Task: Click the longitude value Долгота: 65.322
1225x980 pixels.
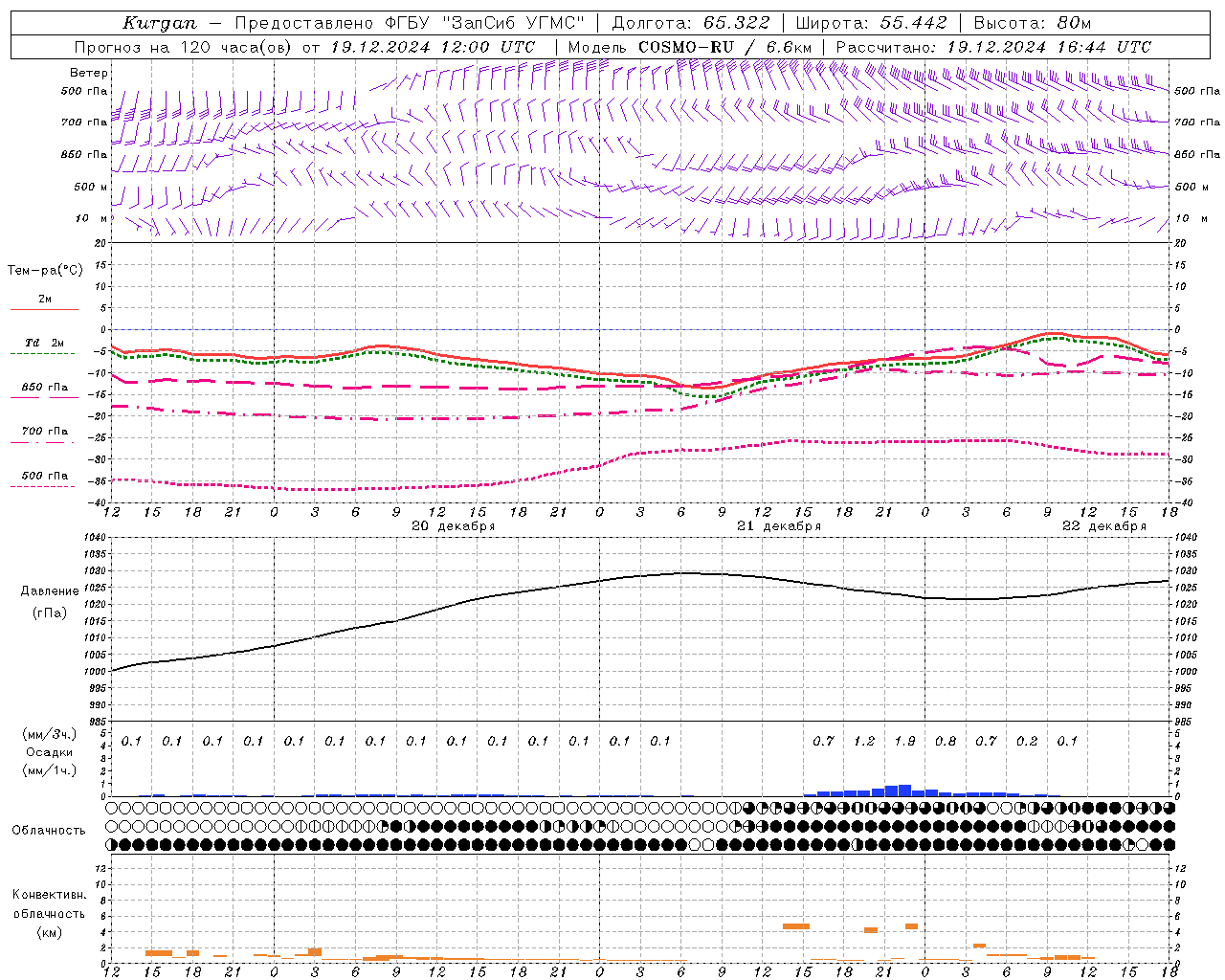Action: pos(690,23)
